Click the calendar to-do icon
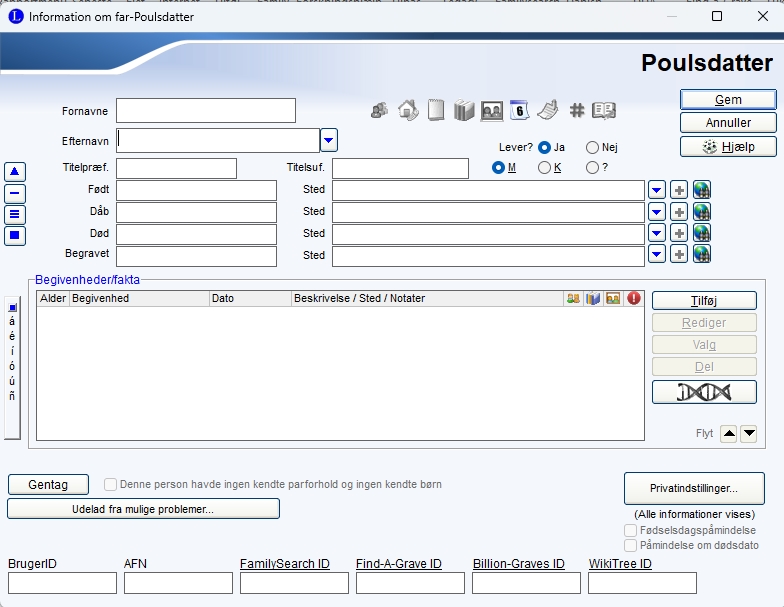Image resolution: width=784 pixels, height=607 pixels. tap(519, 111)
